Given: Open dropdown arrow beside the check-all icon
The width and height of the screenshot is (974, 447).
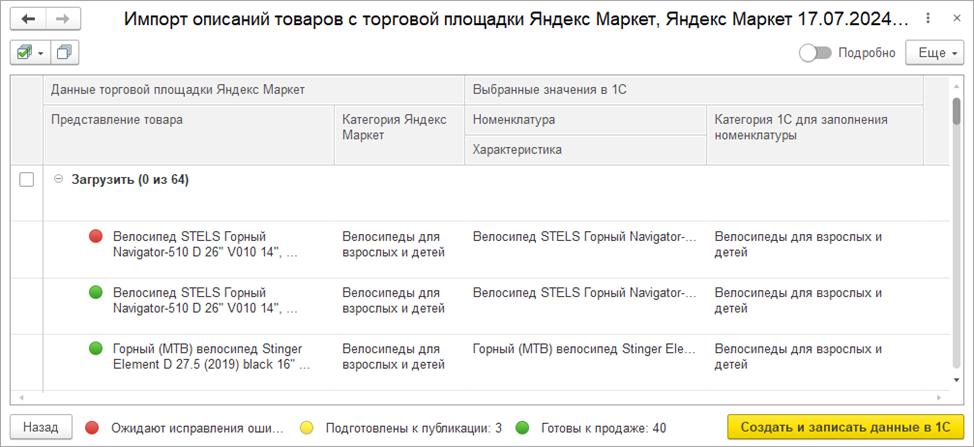Looking at the screenshot, I should [41, 53].
